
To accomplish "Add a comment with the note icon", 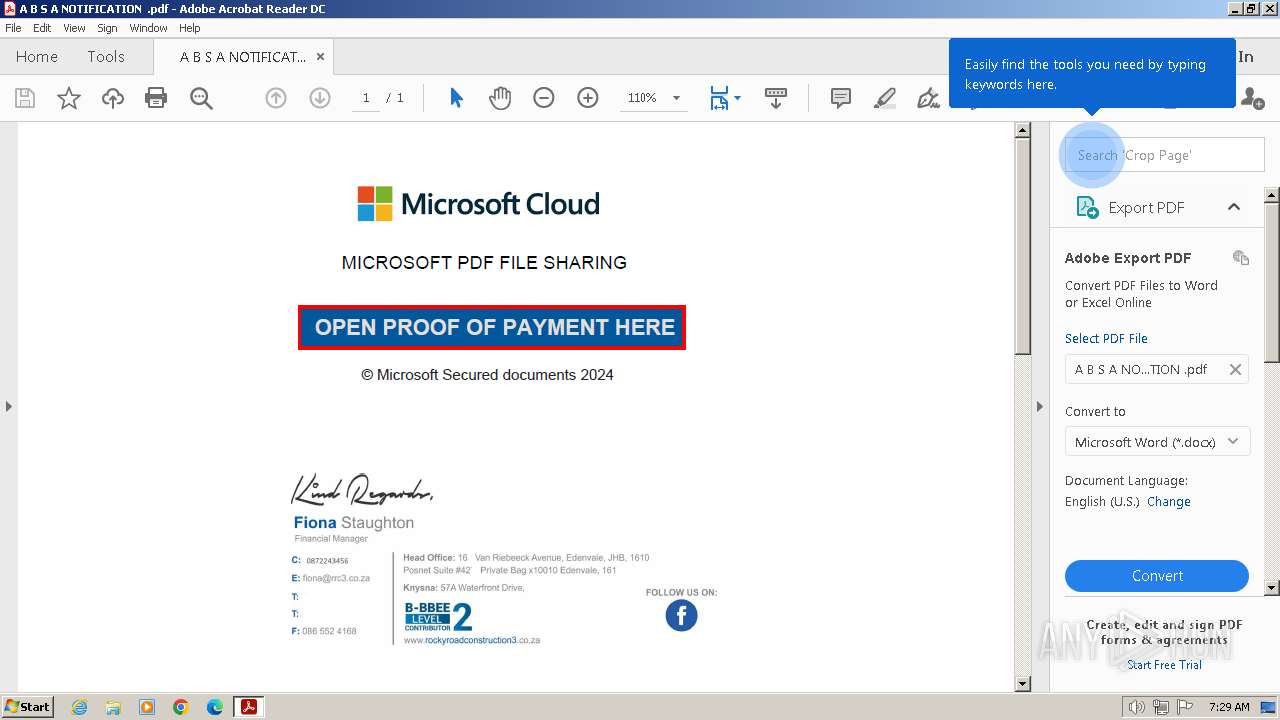I will click(x=841, y=98).
